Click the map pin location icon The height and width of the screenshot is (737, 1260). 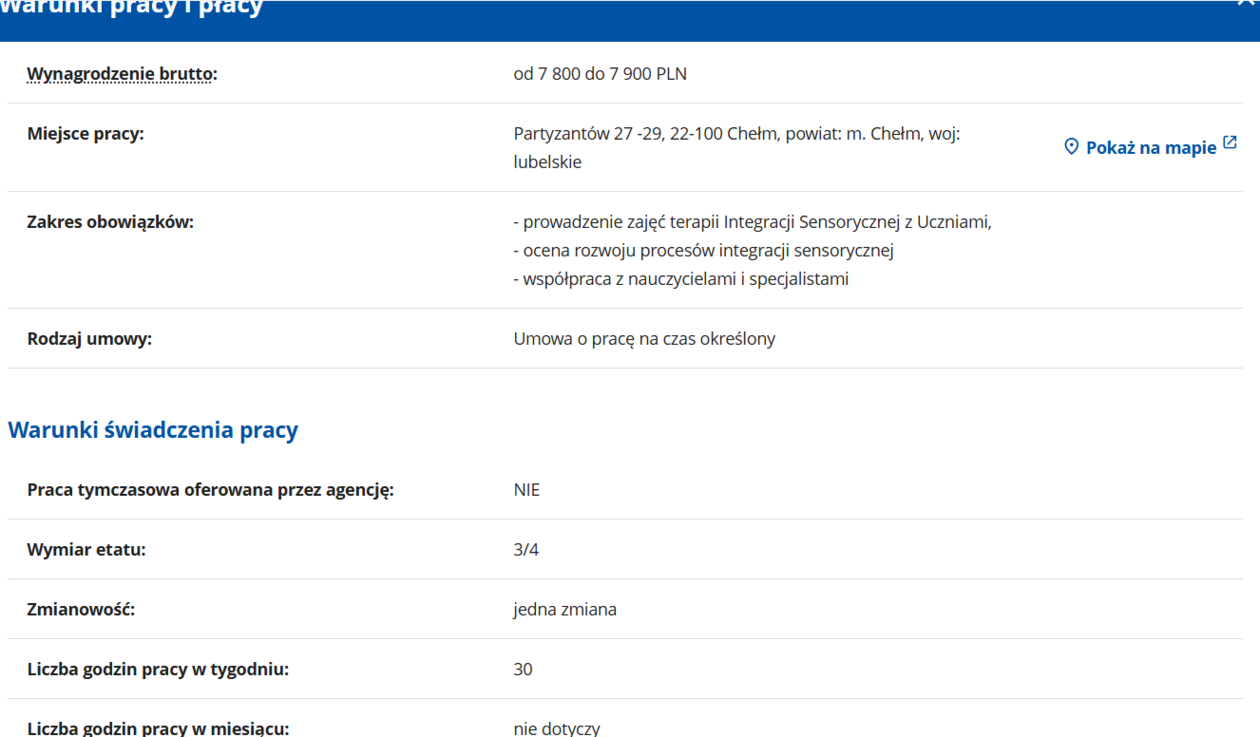(x=1071, y=147)
